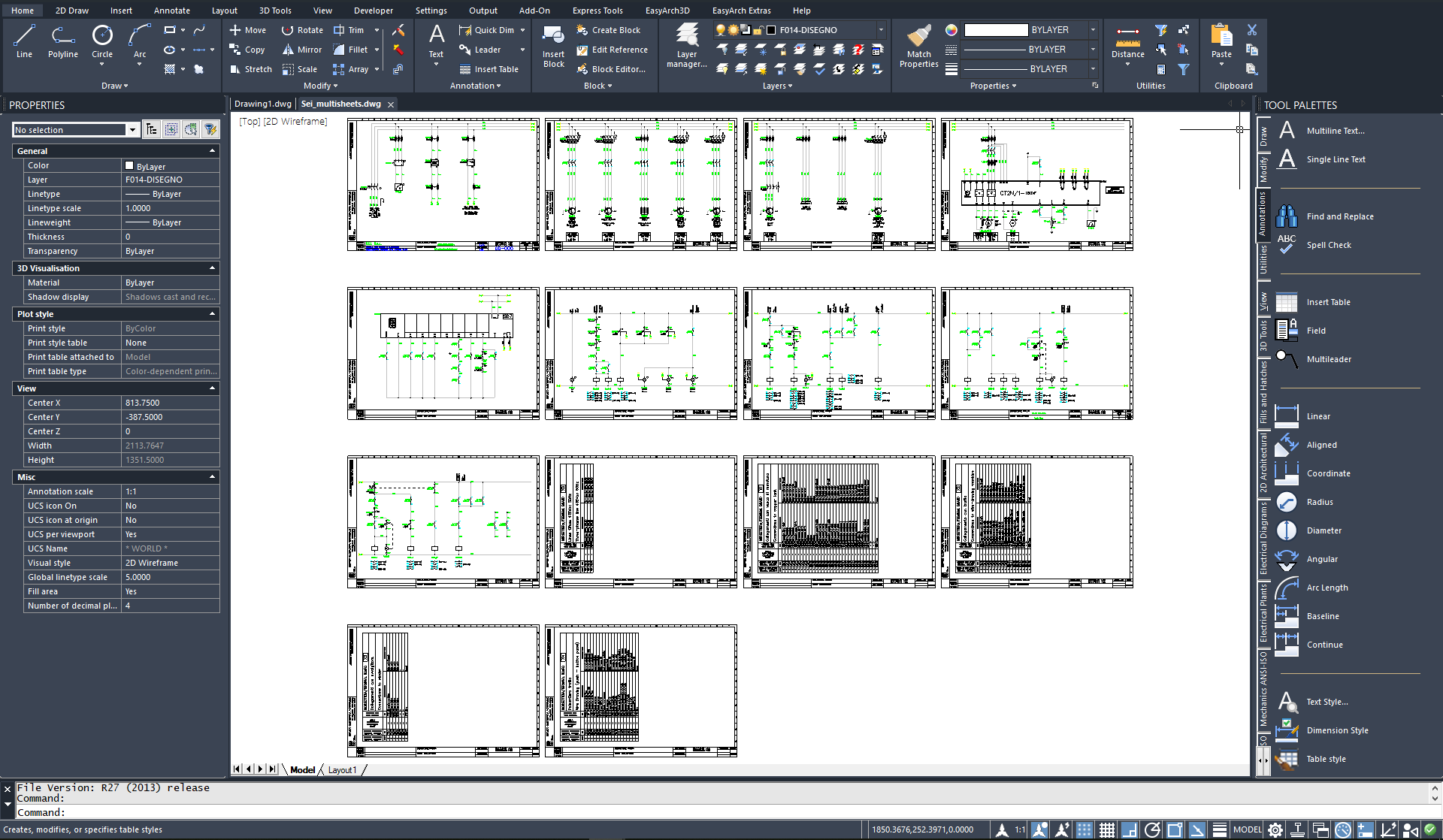Viewport: 1443px width, 840px height.
Task: Switch to Layout1 tab
Action: [342, 770]
